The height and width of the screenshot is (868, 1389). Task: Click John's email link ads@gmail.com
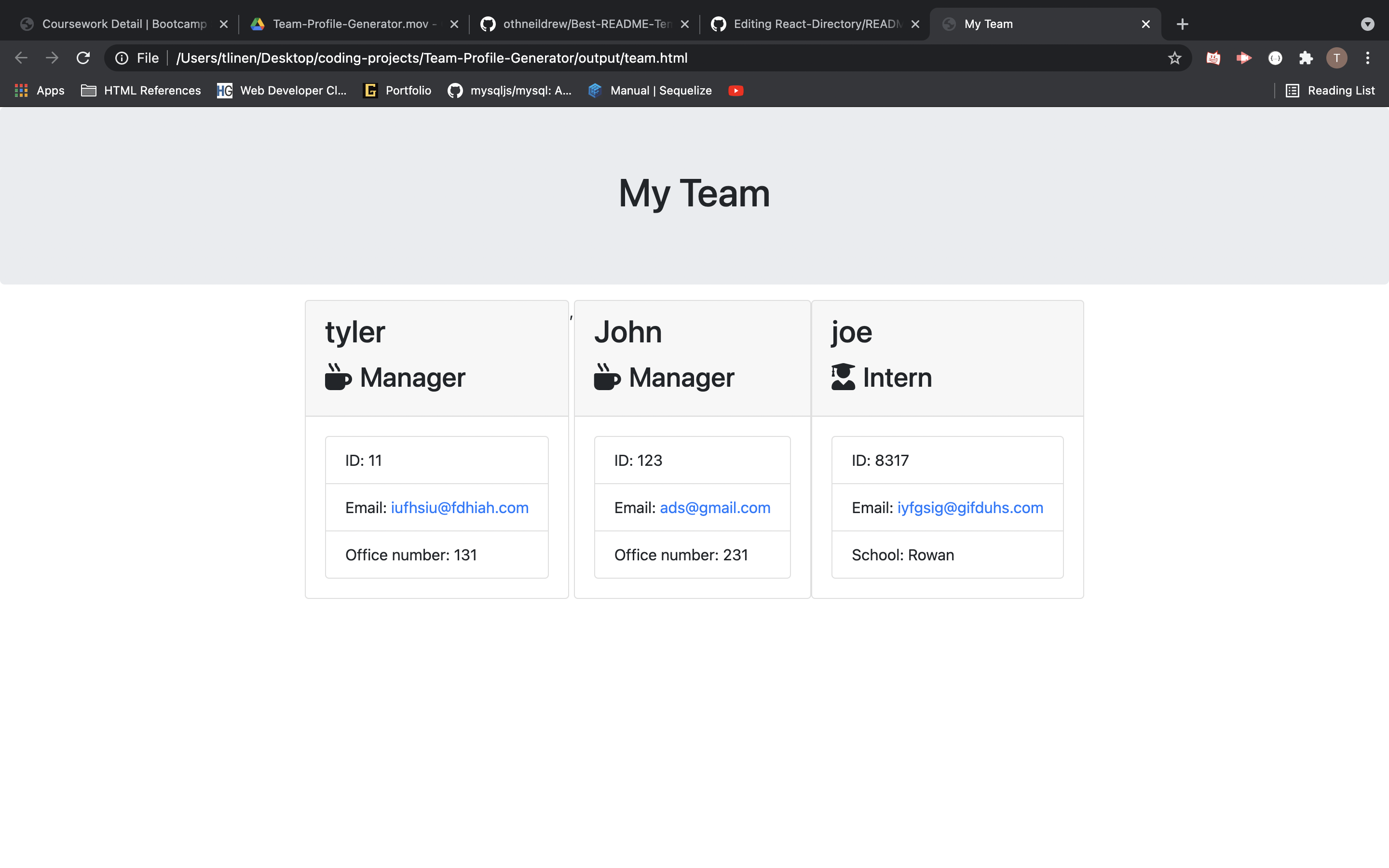pos(715,507)
